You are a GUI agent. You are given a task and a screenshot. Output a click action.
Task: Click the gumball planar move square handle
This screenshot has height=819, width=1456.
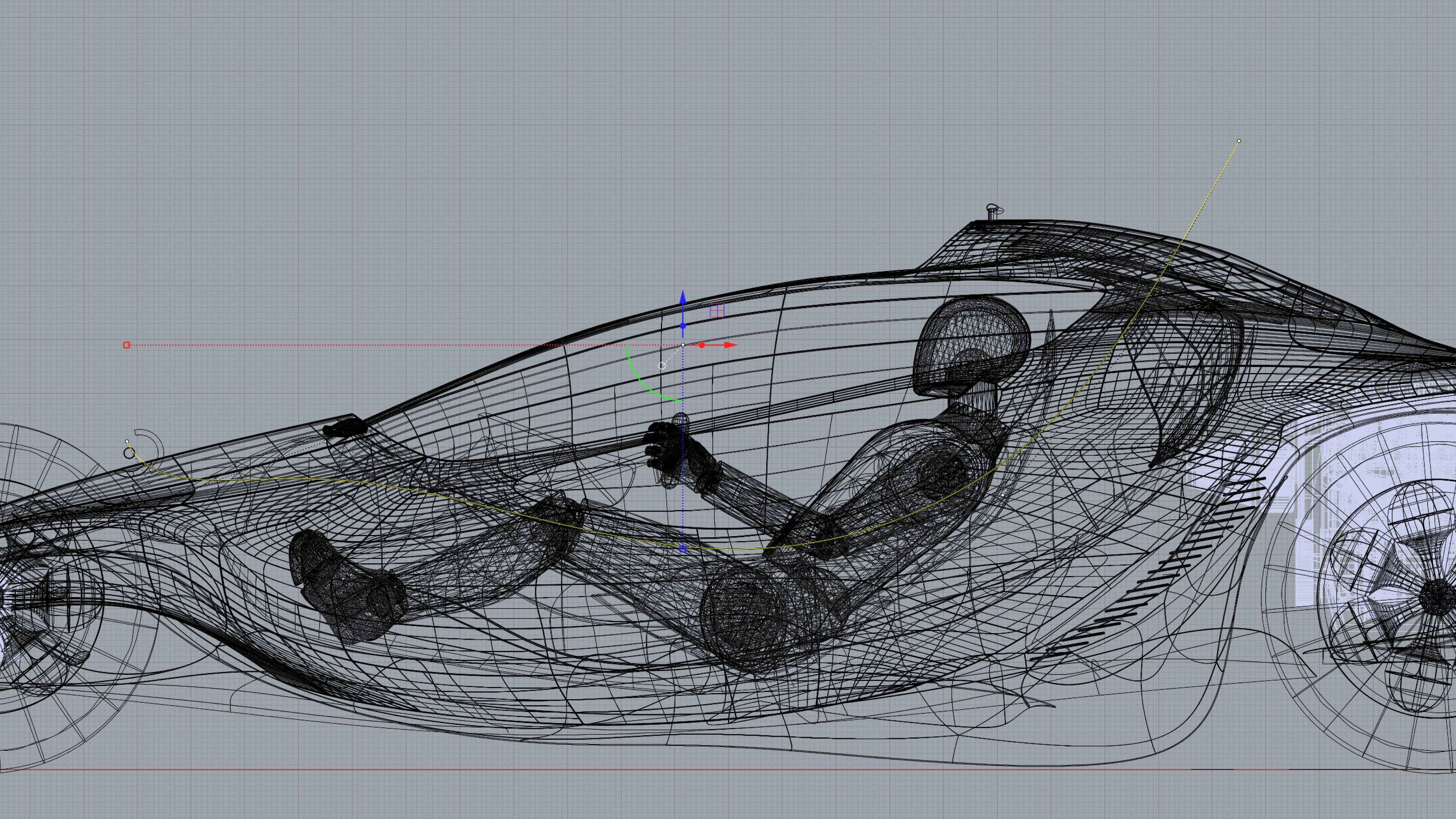tap(717, 310)
